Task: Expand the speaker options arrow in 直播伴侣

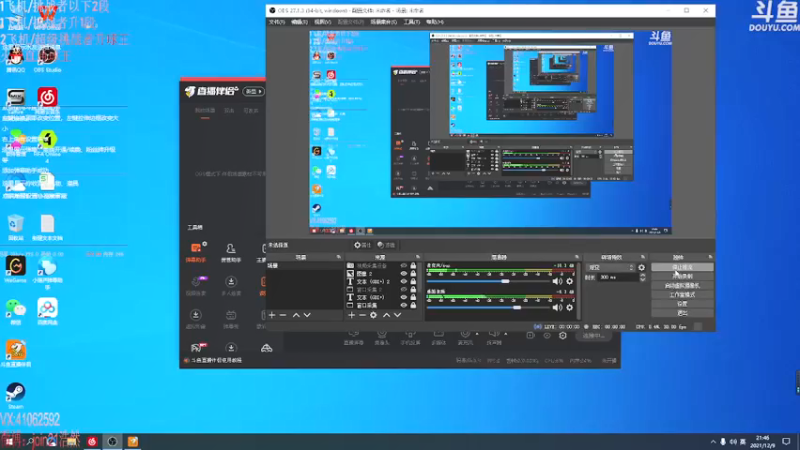Action: [x=506, y=334]
